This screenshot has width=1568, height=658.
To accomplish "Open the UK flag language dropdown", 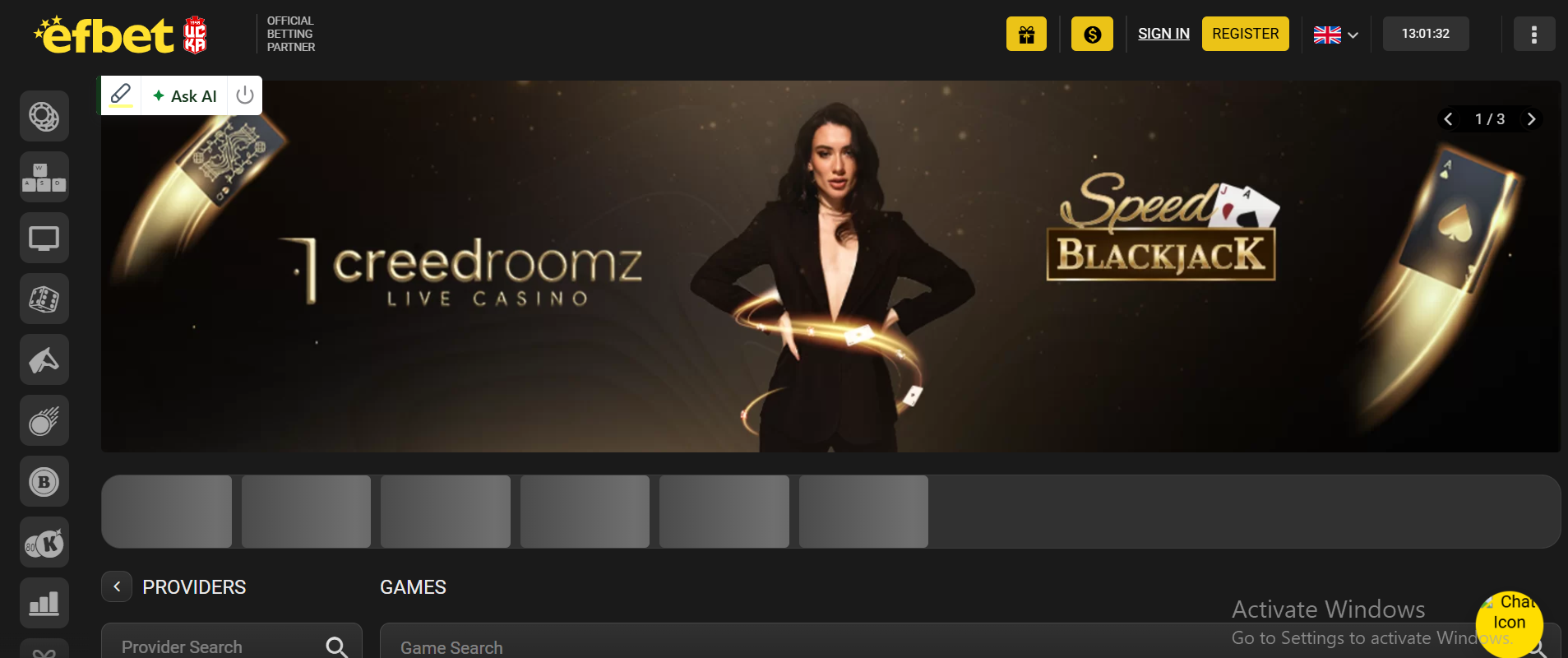I will (1336, 35).
